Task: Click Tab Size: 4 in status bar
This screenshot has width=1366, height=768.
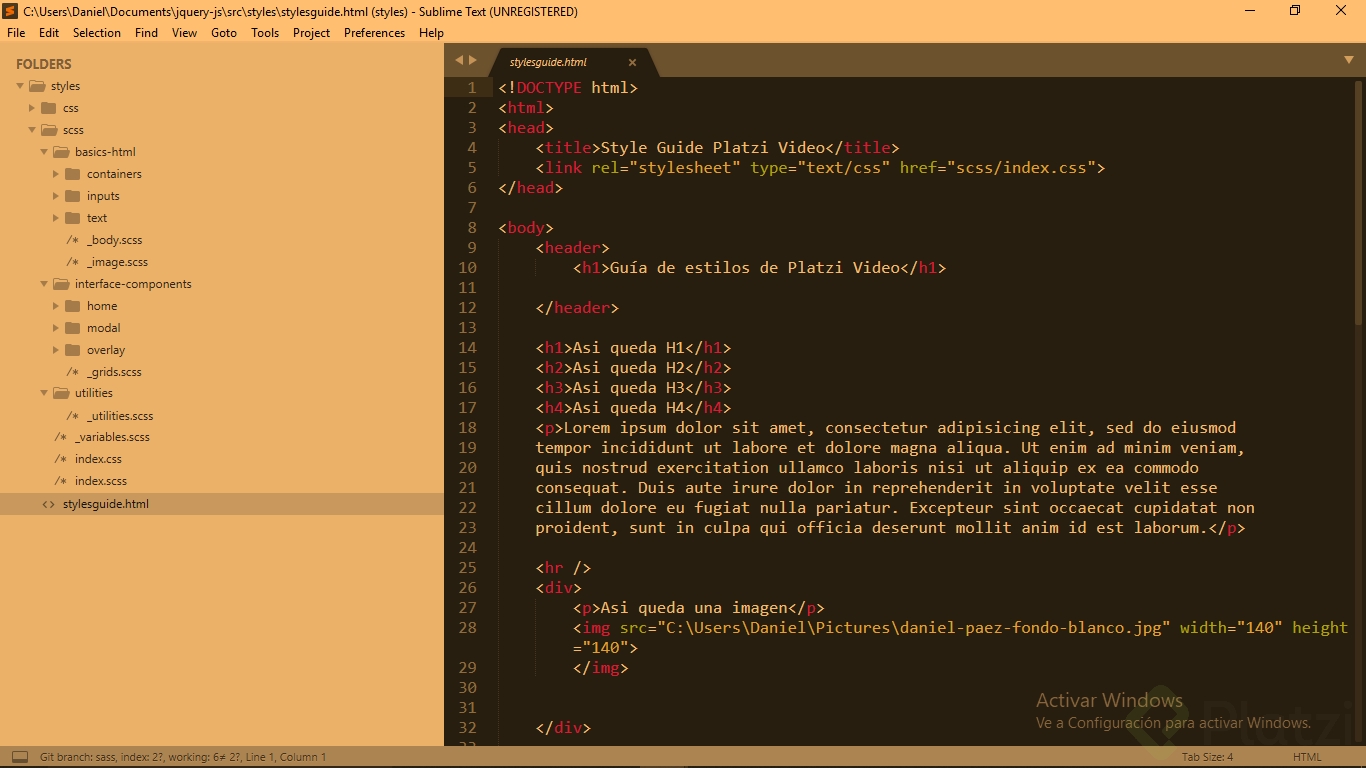Action: click(1206, 757)
